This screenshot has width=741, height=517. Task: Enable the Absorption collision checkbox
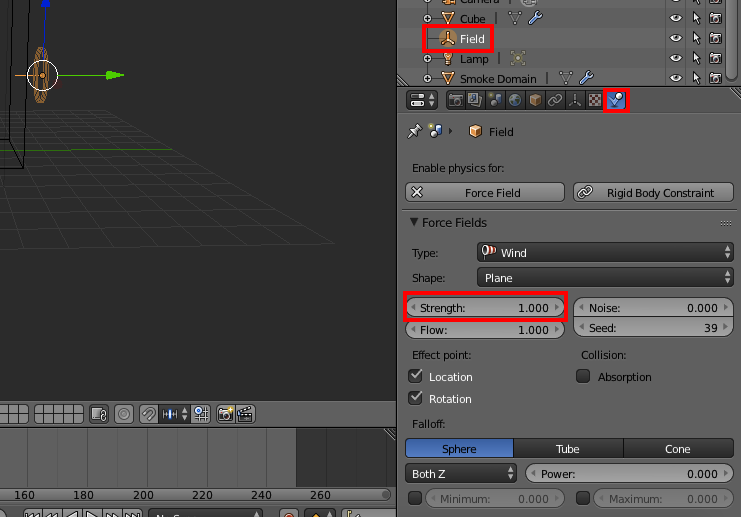[583, 376]
